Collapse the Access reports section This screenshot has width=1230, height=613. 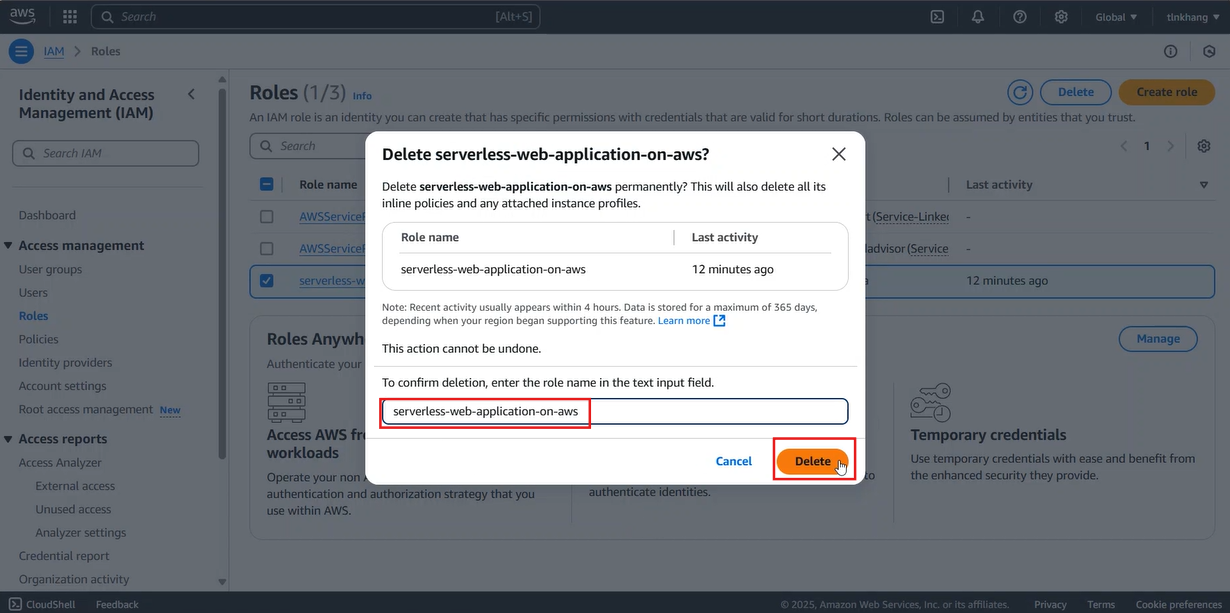(9, 439)
